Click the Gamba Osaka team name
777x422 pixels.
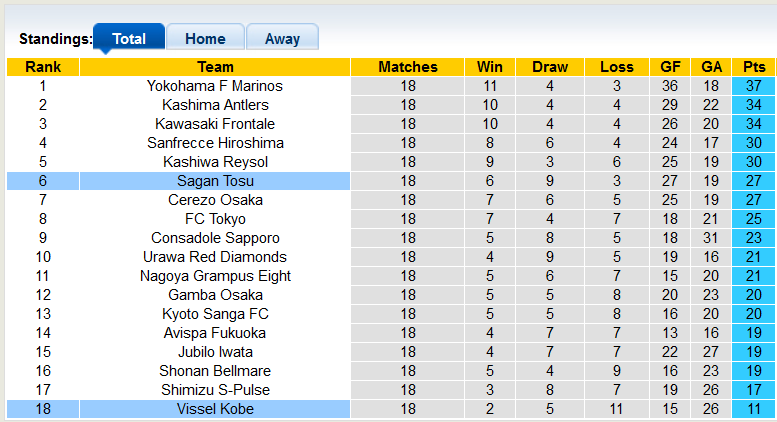coord(215,295)
